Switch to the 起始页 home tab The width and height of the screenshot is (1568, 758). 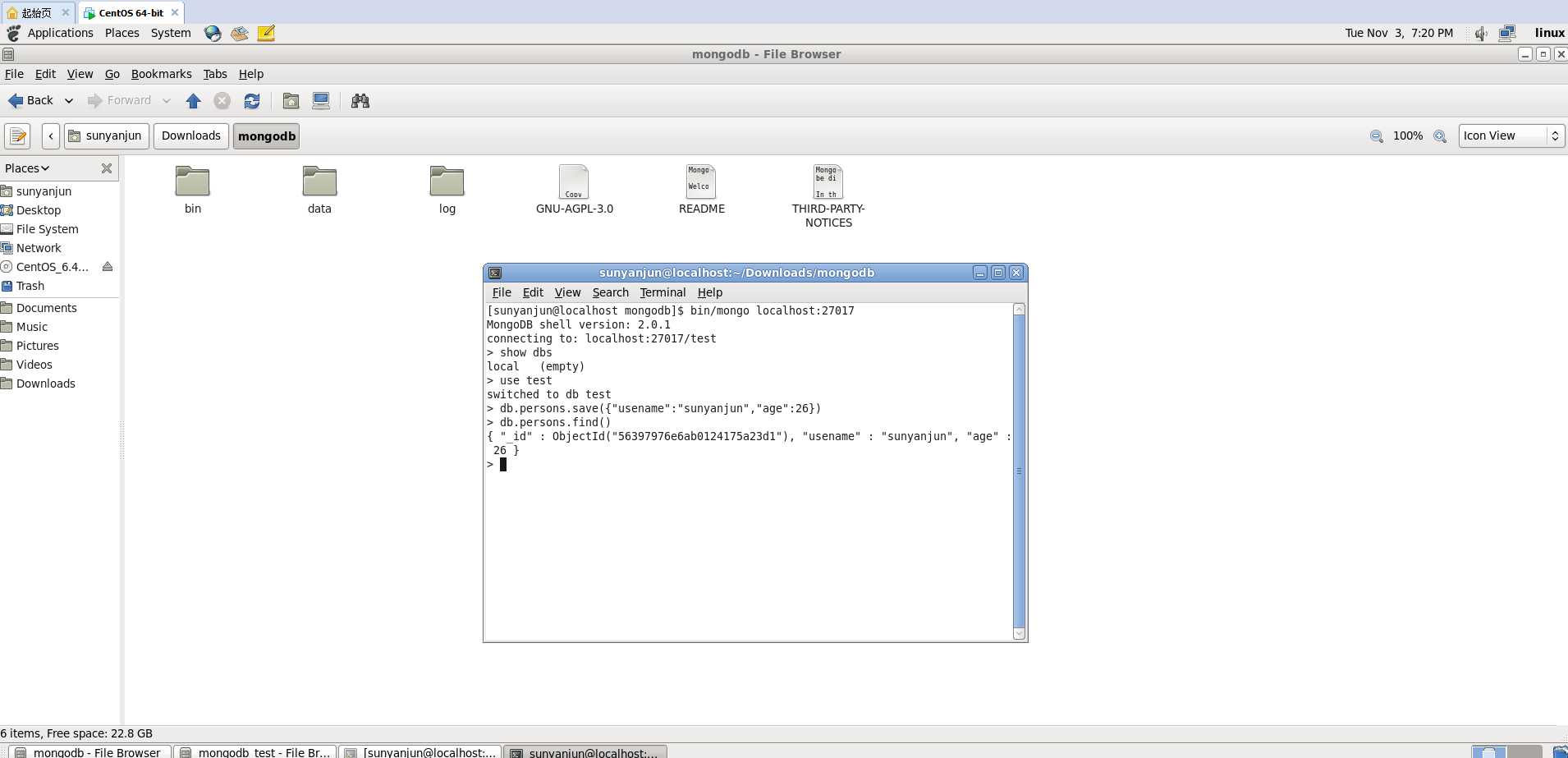tap(37, 12)
